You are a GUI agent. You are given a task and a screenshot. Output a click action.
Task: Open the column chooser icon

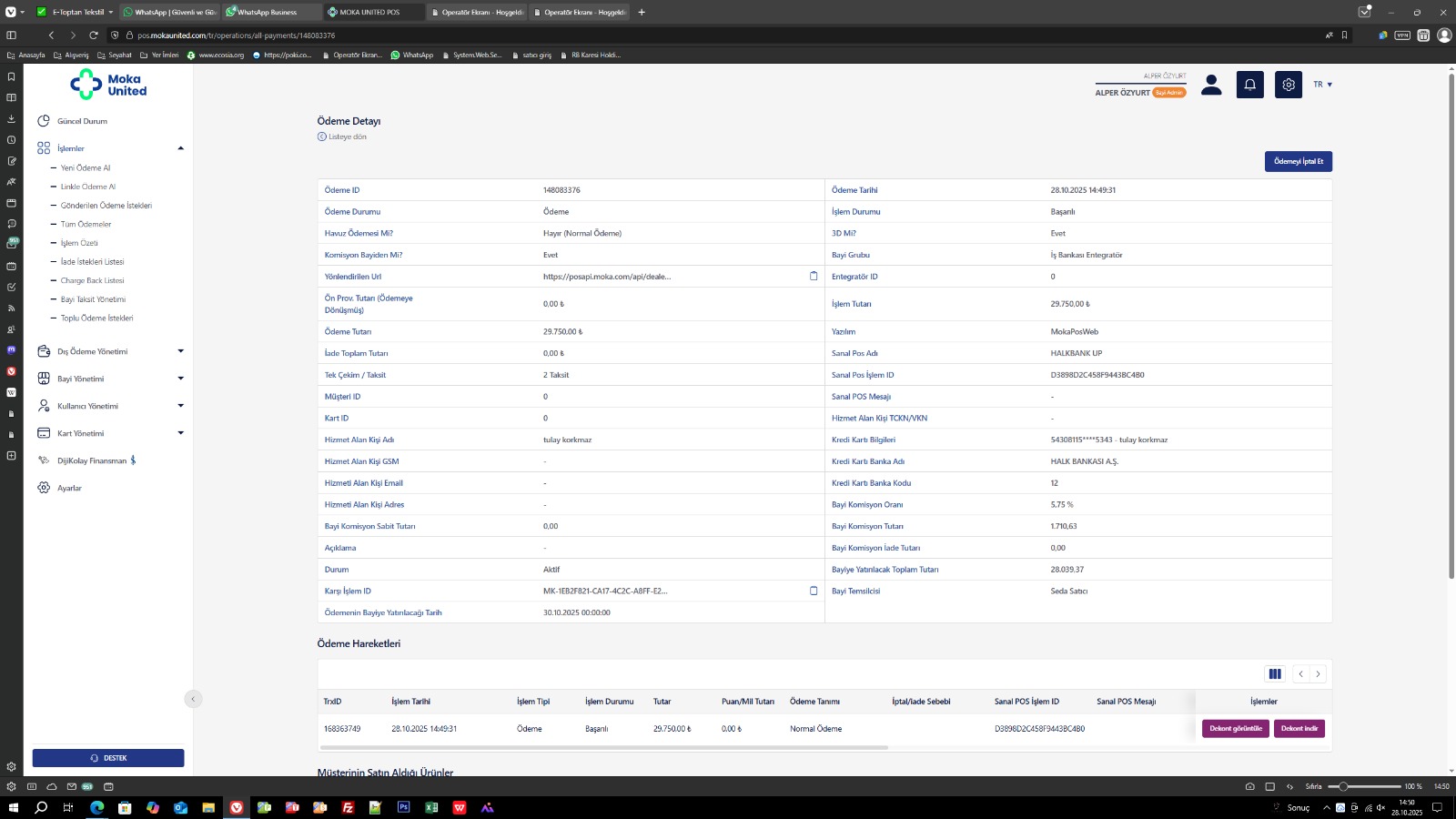pyautogui.click(x=1275, y=674)
